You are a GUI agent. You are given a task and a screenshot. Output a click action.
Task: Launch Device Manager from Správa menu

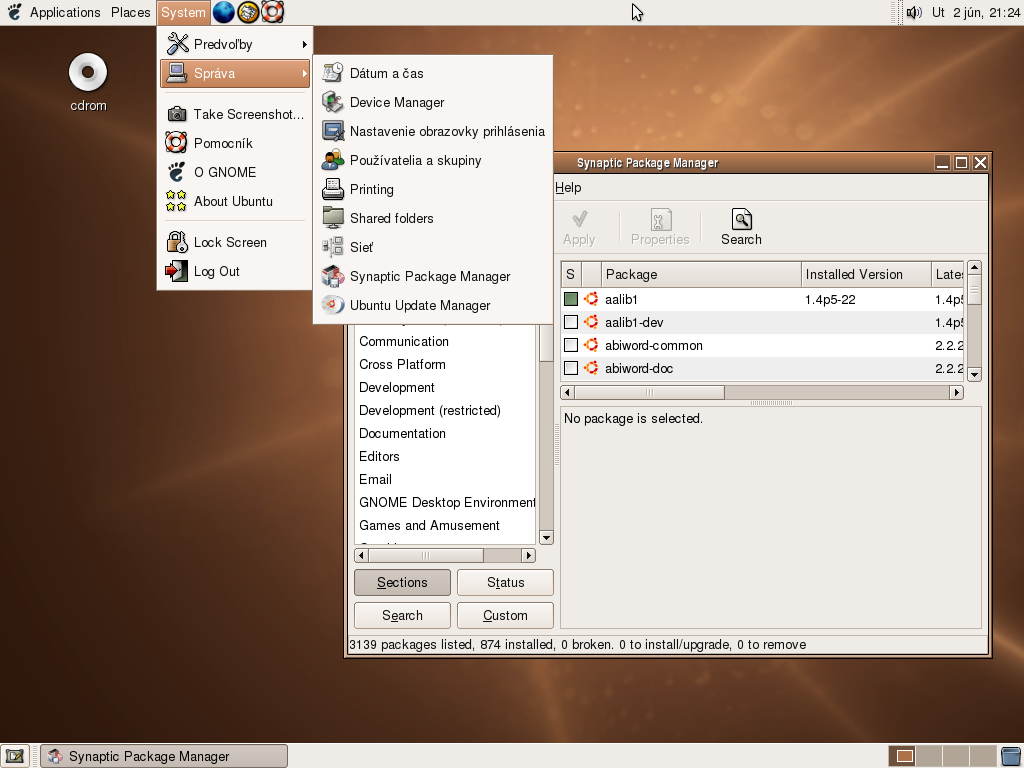432,103
